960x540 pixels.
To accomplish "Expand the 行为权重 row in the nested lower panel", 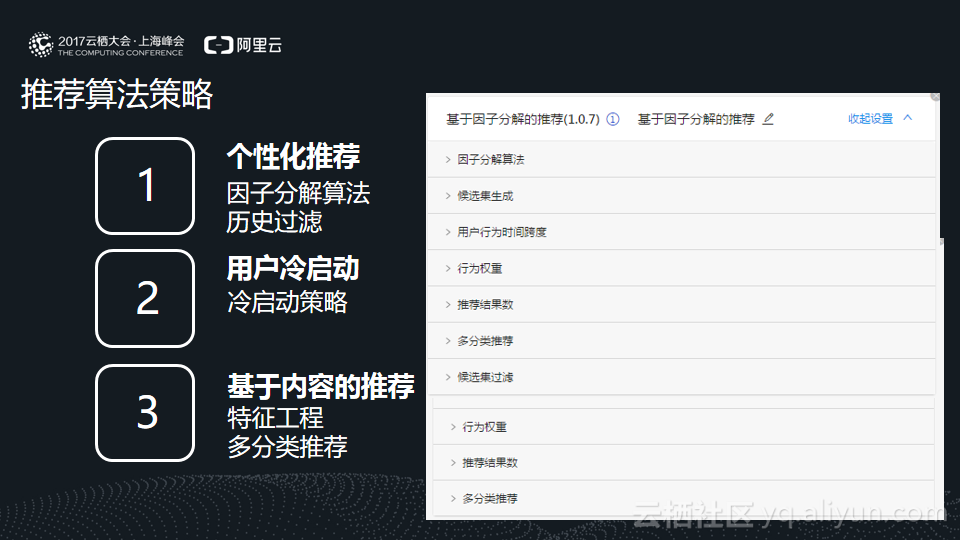I will coord(683,427).
